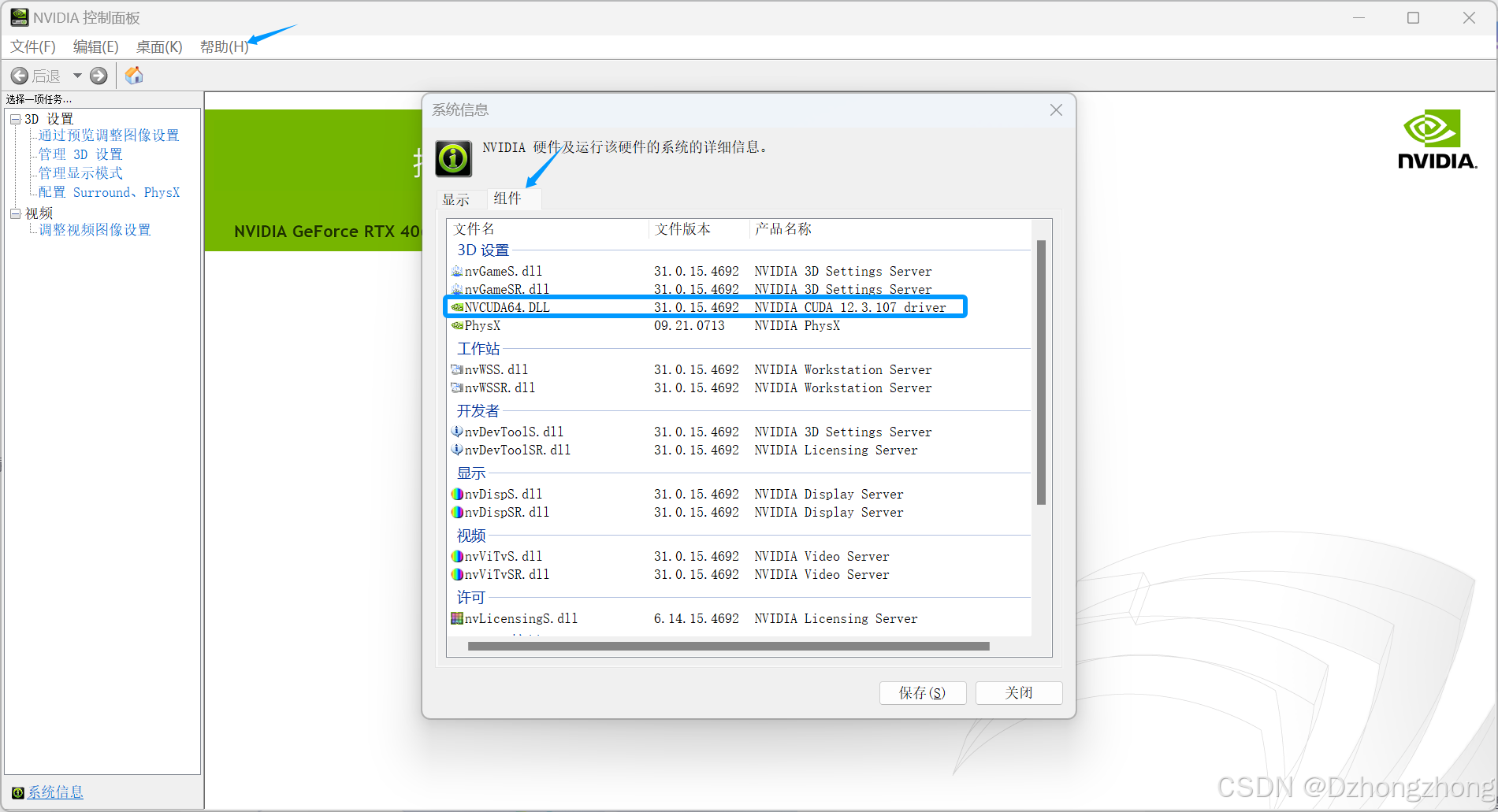Image resolution: width=1498 pixels, height=812 pixels.
Task: Select the NVIDIA CUDA 12.3.107 driver text
Action: click(850, 307)
